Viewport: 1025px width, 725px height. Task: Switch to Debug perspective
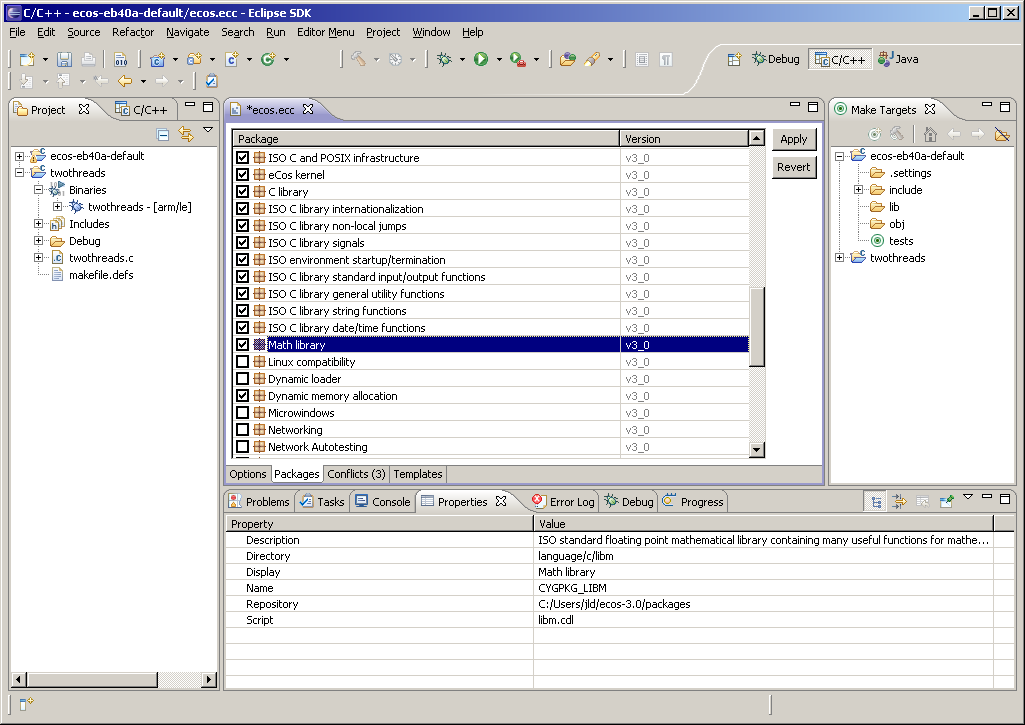pos(776,59)
